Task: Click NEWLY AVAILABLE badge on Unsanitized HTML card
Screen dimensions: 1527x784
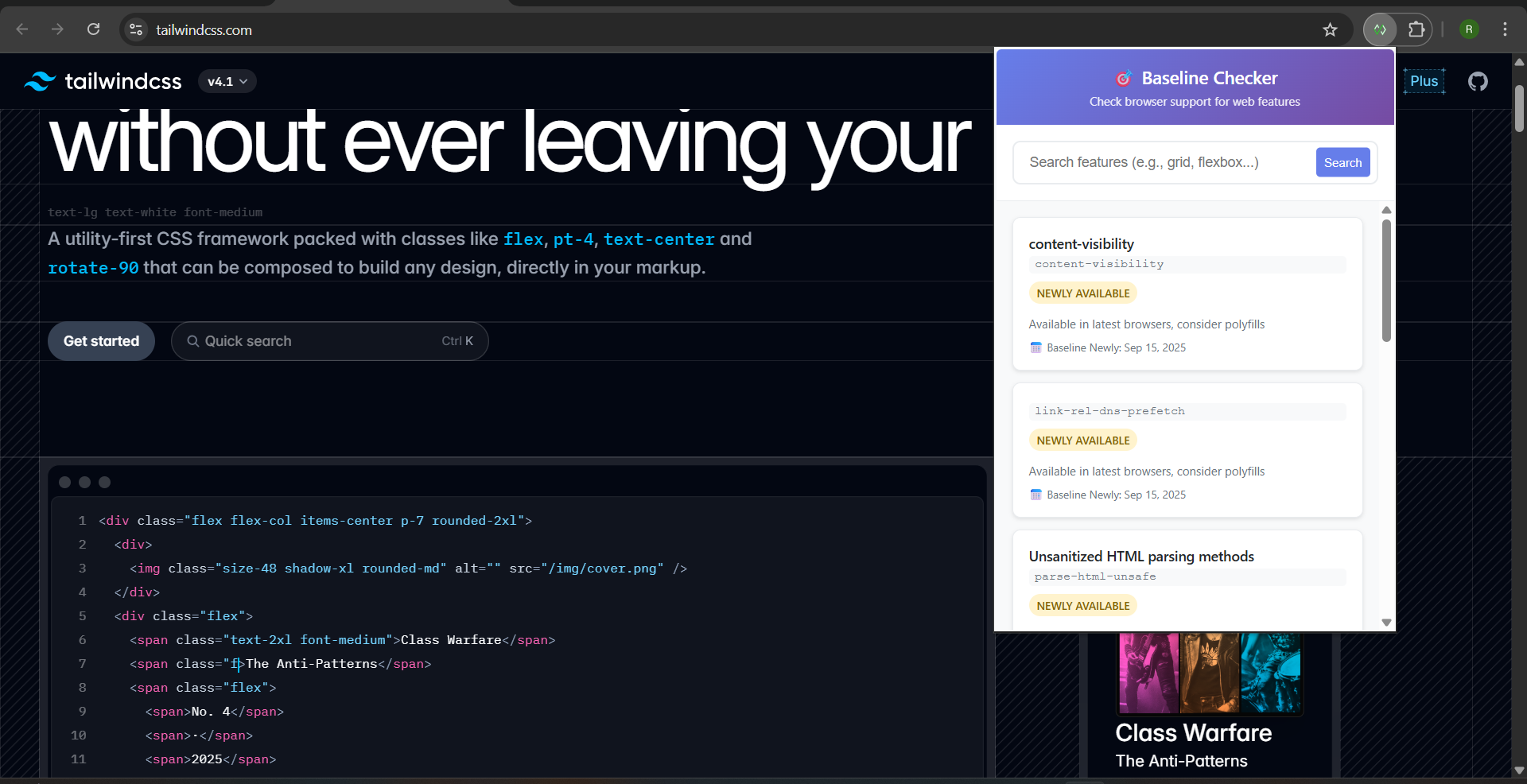Action: (x=1082, y=606)
